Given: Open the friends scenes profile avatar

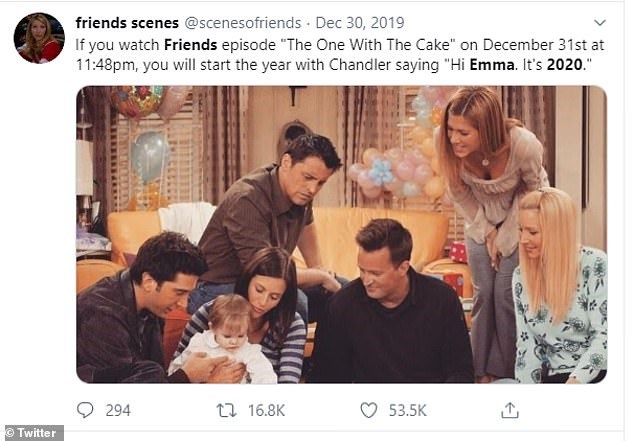Looking at the screenshot, I should coord(39,38).
